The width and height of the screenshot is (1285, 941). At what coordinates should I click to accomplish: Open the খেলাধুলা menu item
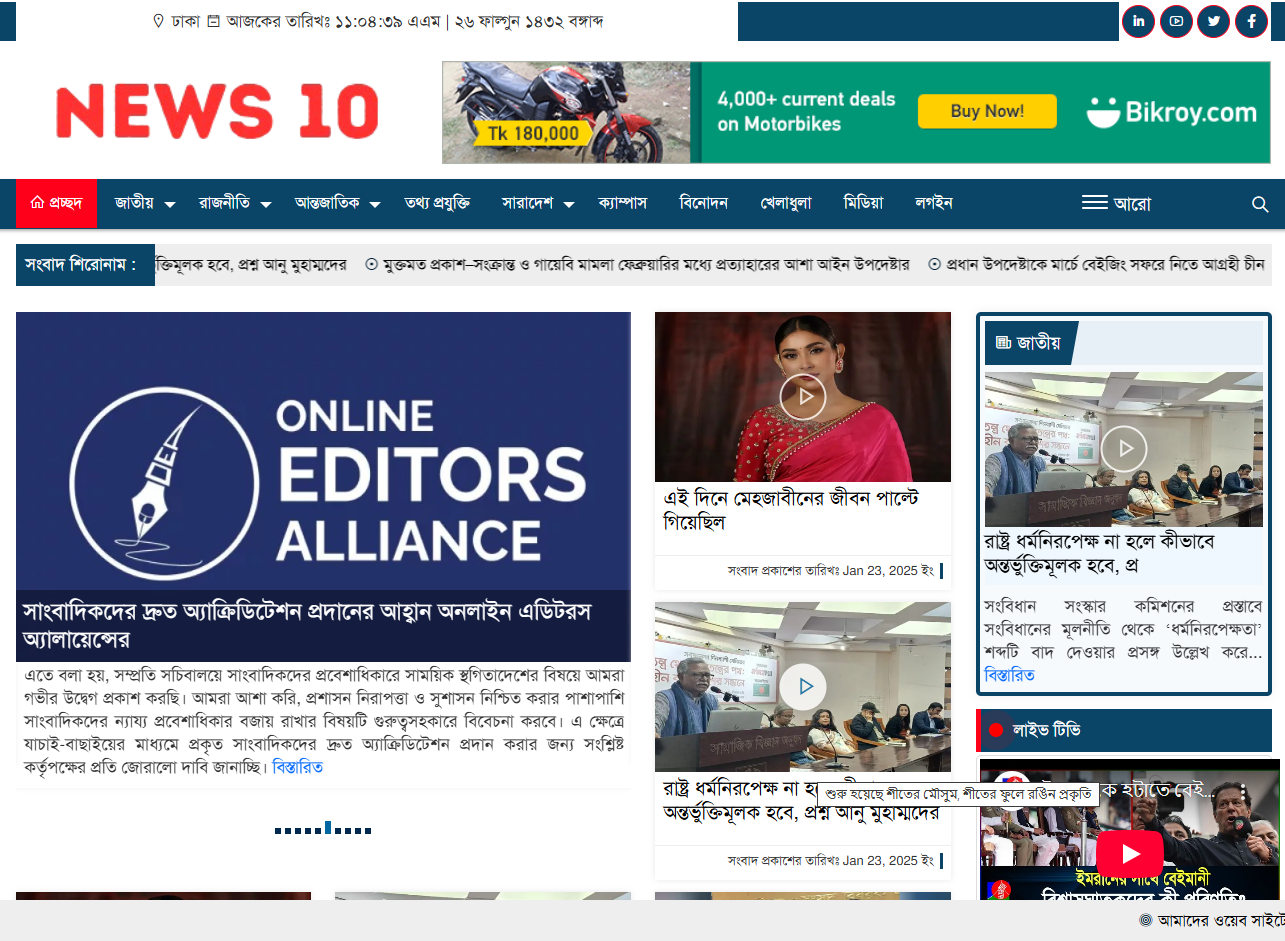[786, 203]
